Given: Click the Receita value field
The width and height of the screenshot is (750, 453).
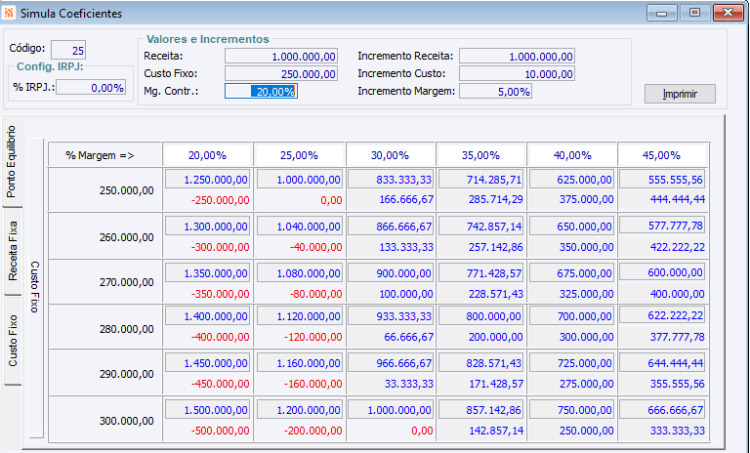Looking at the screenshot, I should coord(281,56).
